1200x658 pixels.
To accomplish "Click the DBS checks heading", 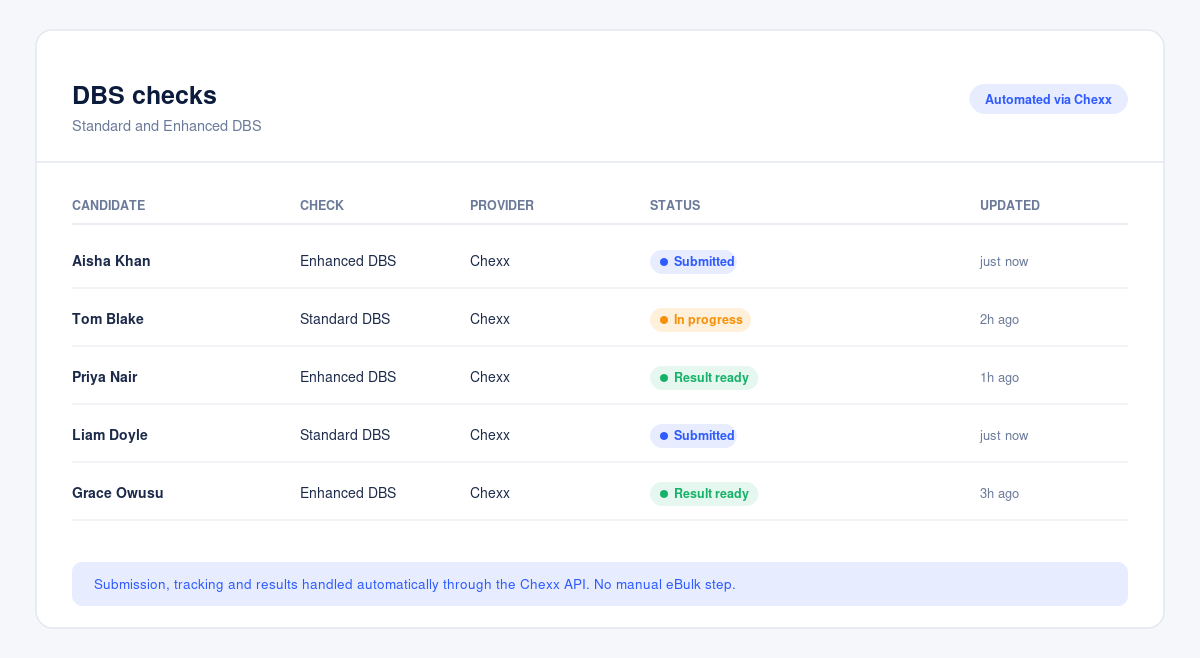I will point(144,95).
